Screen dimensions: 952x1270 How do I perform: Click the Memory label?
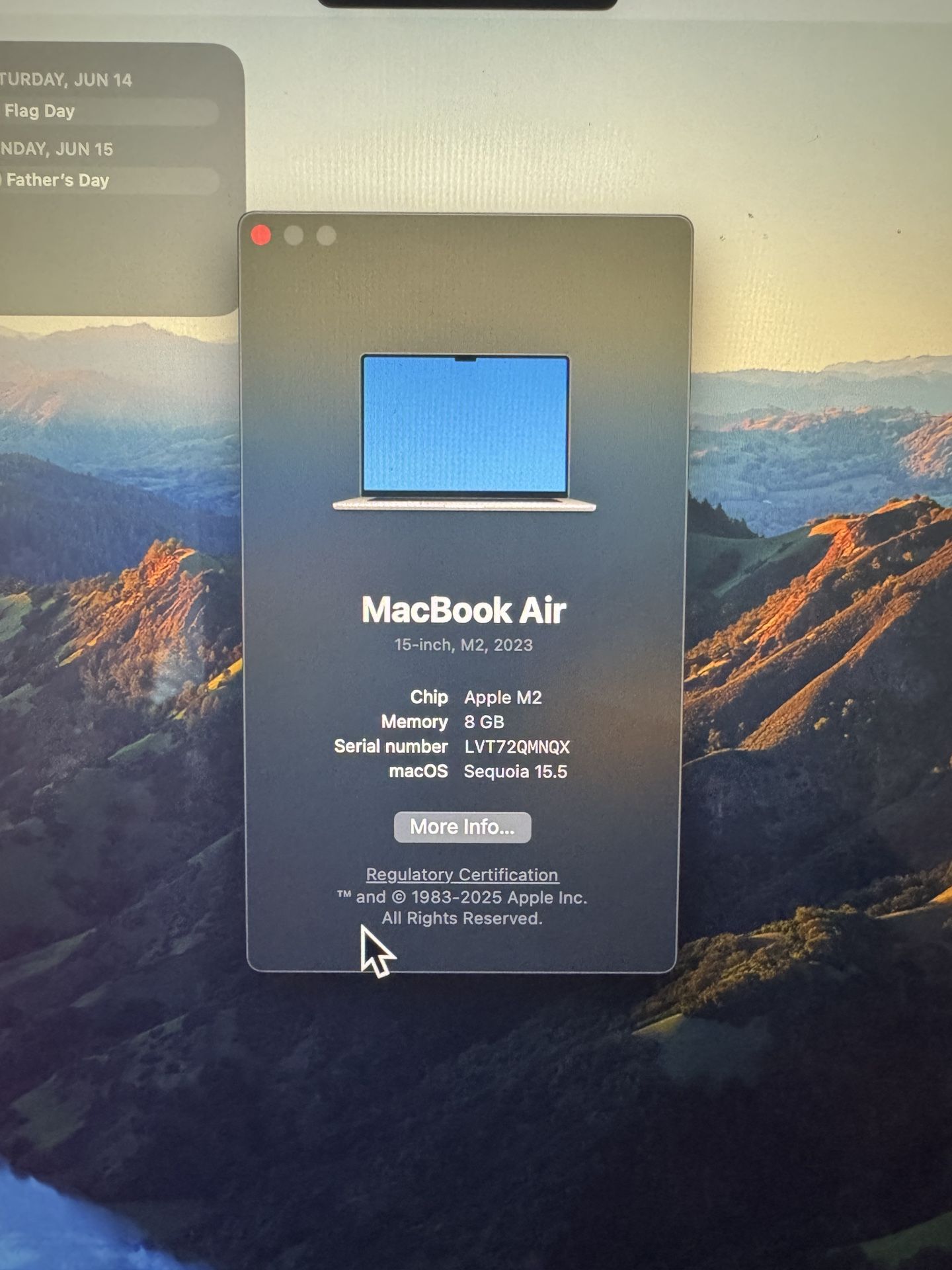(x=415, y=722)
